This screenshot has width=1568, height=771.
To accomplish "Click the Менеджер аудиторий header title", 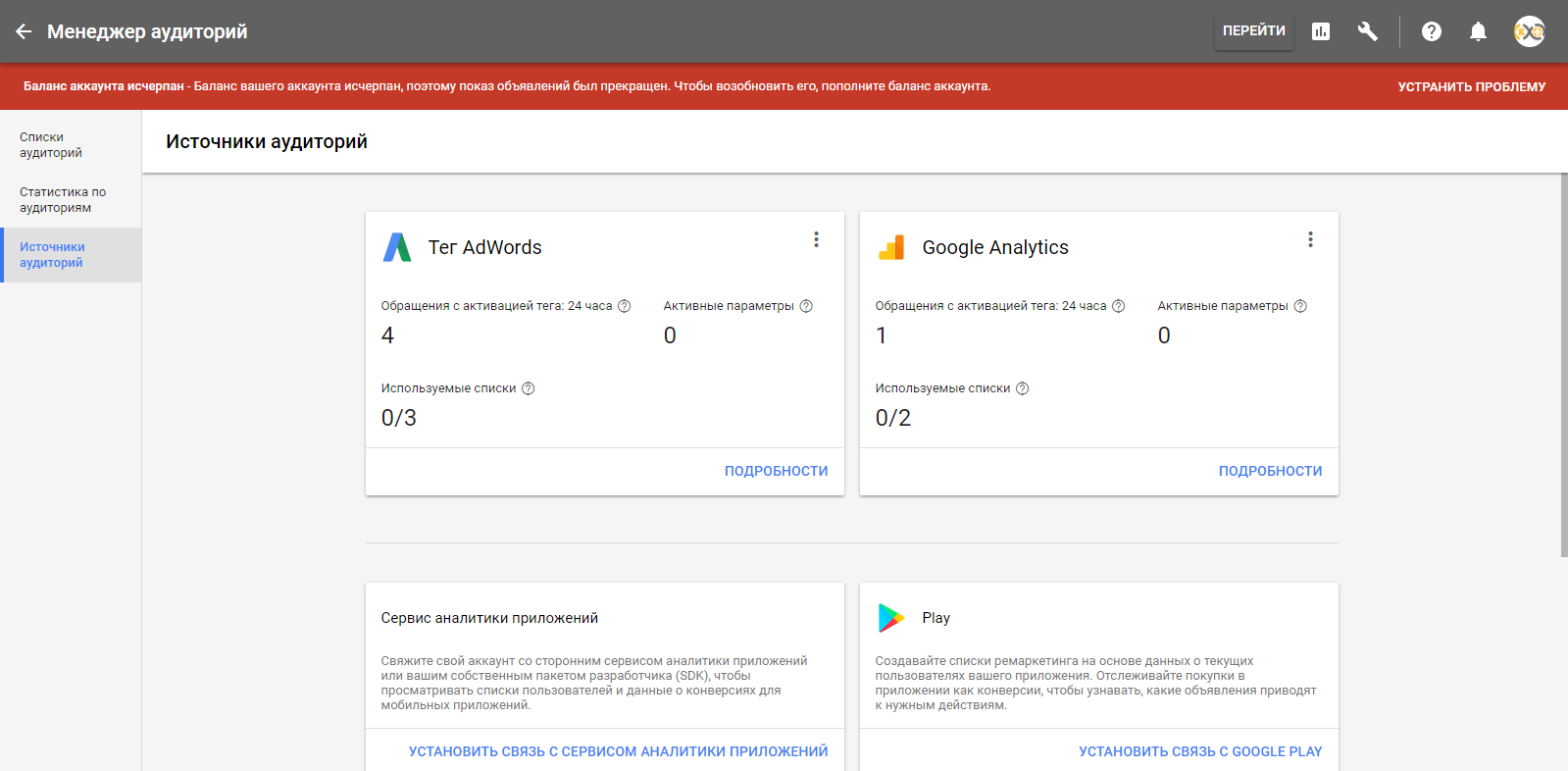I will coord(147,31).
